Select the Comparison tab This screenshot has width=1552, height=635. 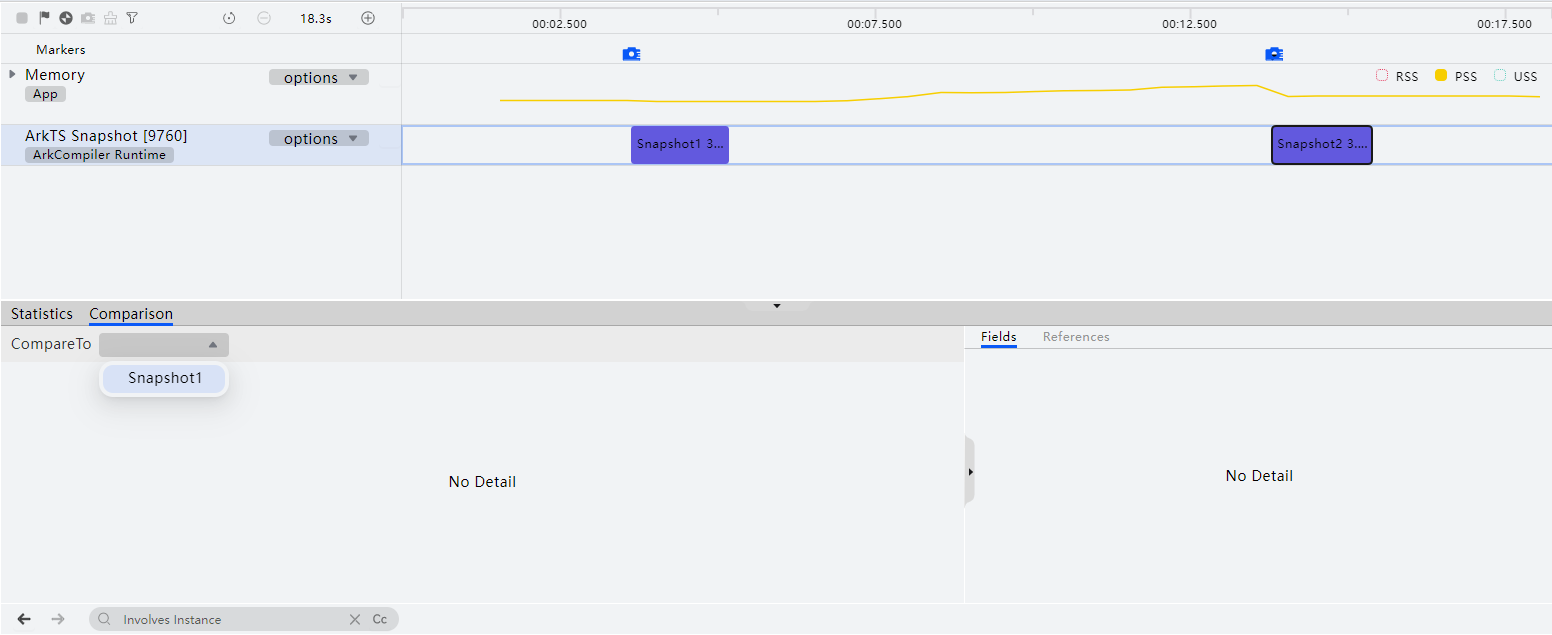[131, 314]
